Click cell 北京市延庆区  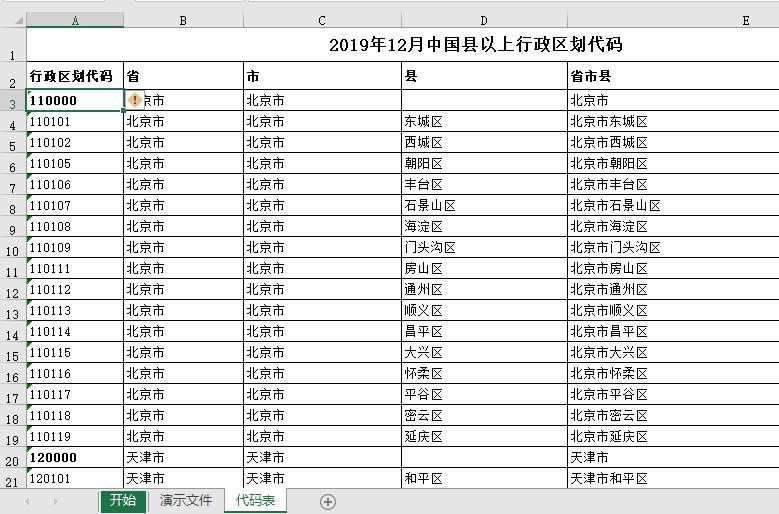(x=673, y=437)
